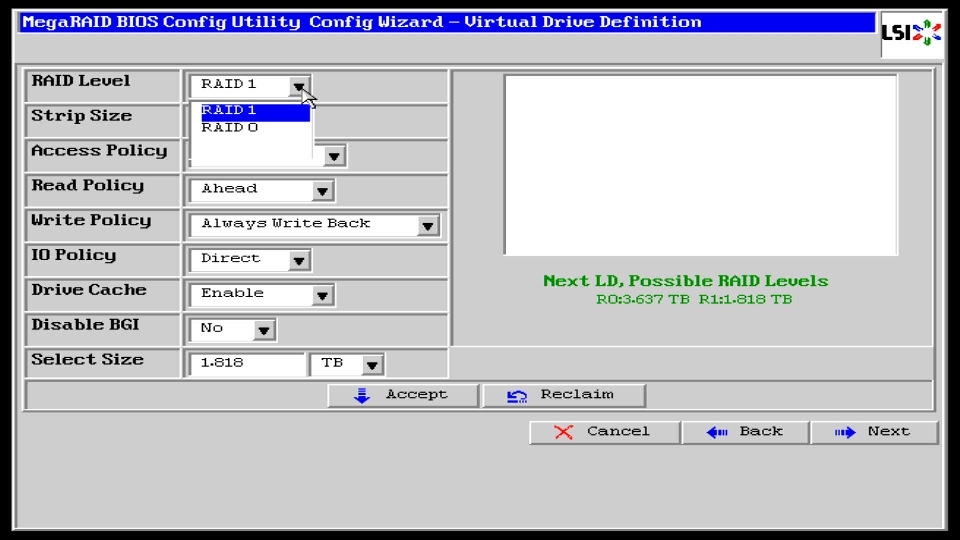Click the Reclaim undo arrow icon
Screen dimensions: 960x540
pyautogui.click(x=517, y=397)
